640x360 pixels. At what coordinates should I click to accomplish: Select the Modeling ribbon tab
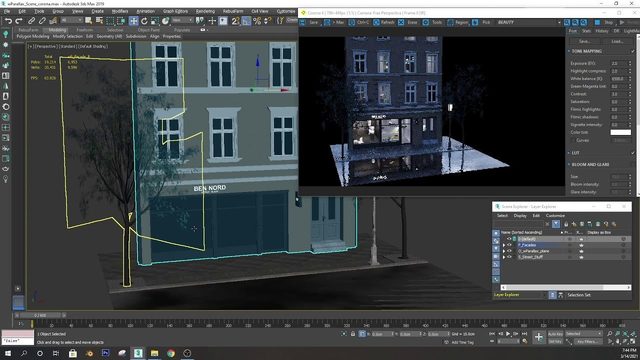(57, 30)
